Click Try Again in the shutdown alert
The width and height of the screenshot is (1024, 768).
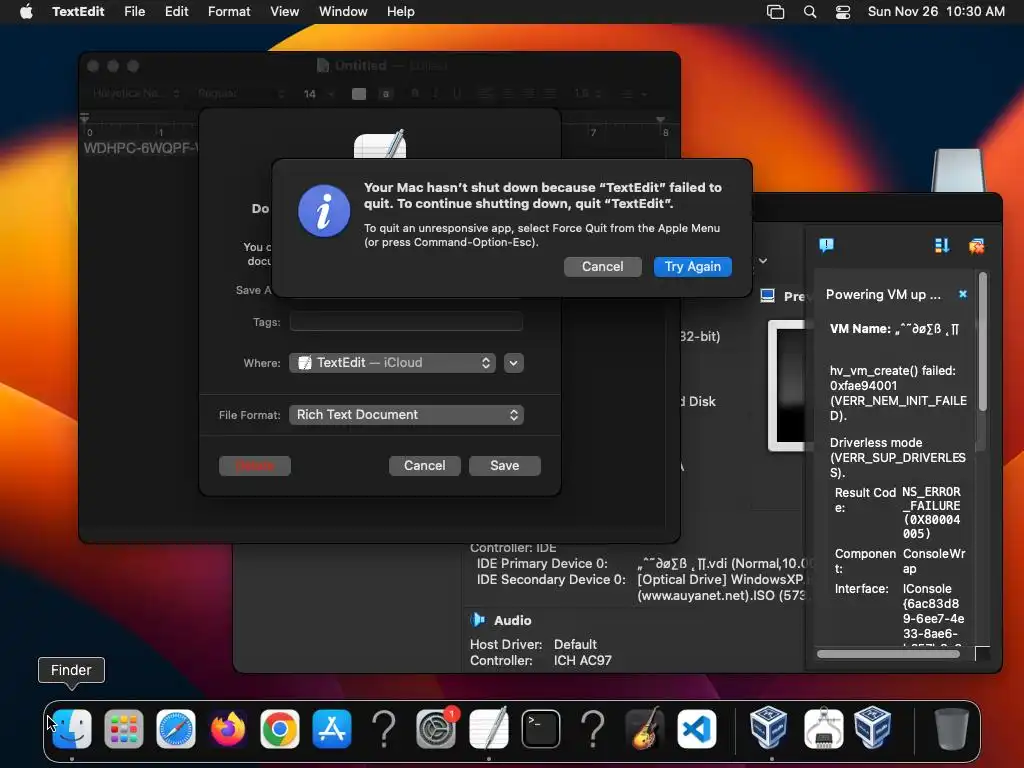692,266
